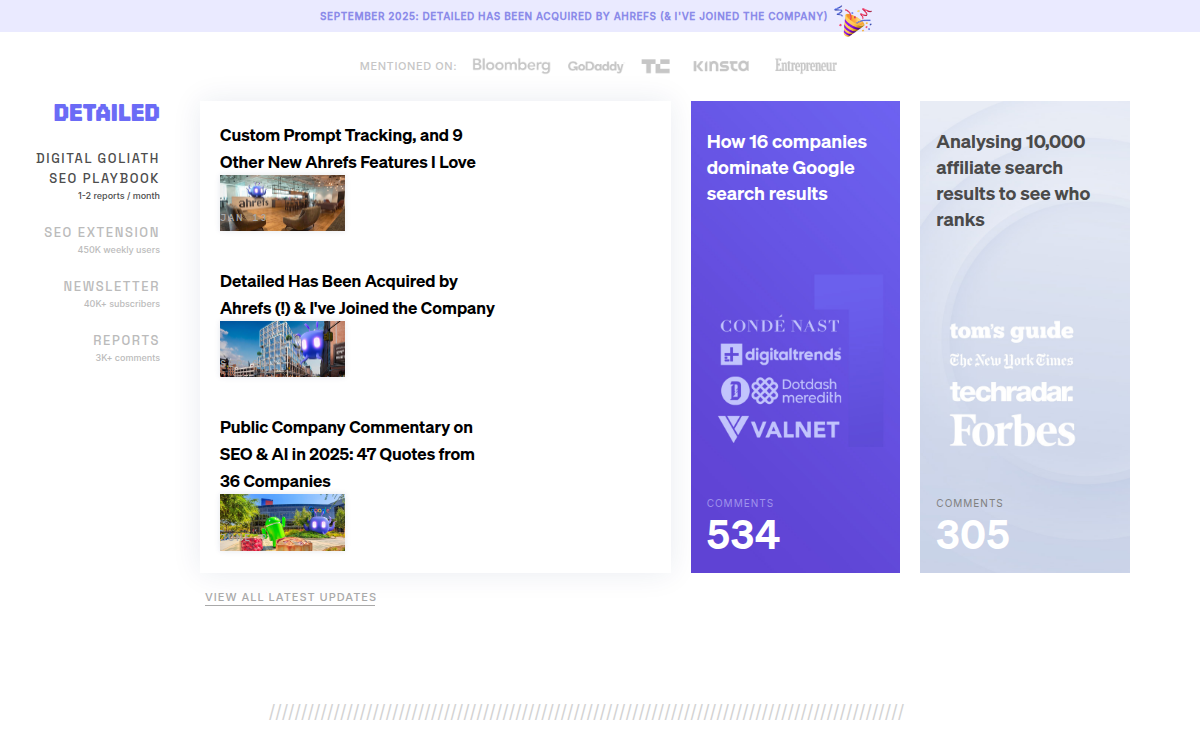Click COMMENTS label on grey card
1200x750 pixels.
click(x=970, y=503)
